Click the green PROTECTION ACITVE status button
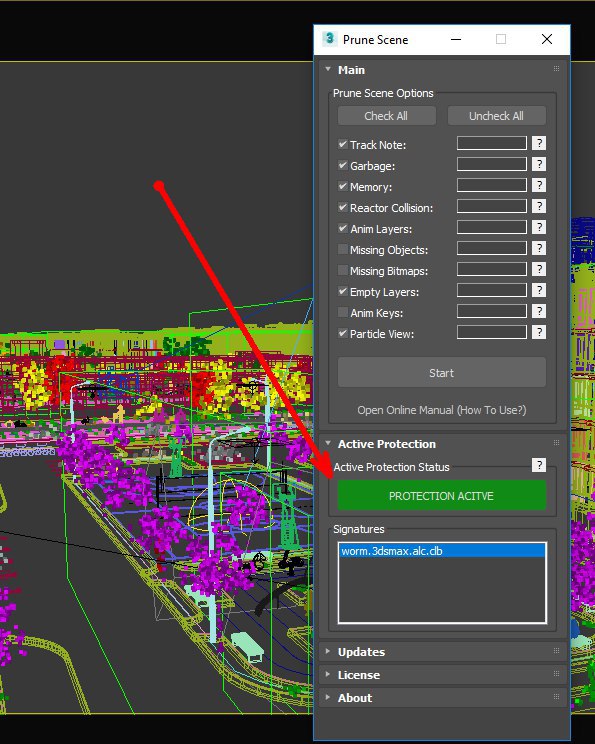 tap(442, 496)
